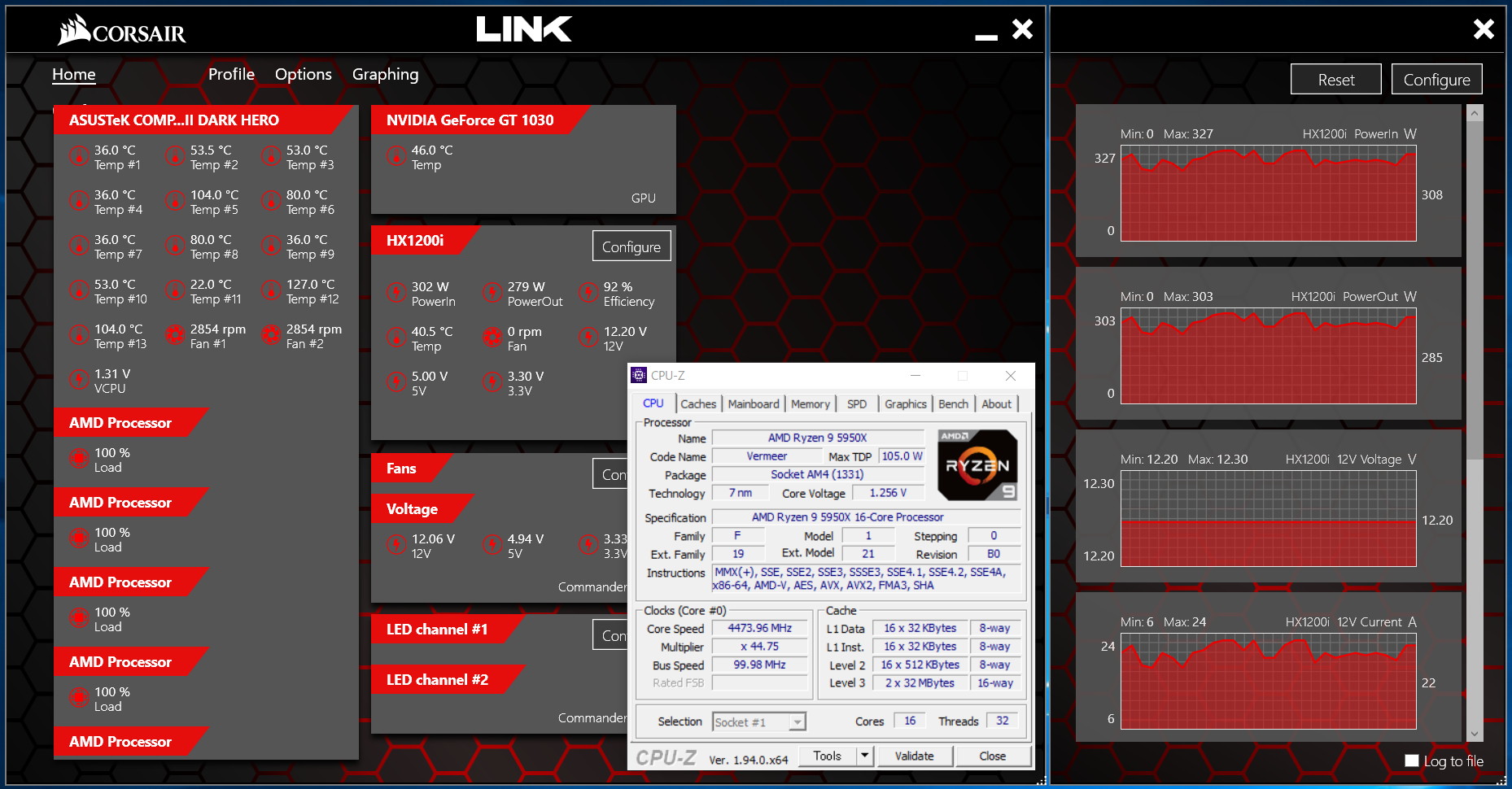Click the Temp #12 127.0 °C sensor icon

pyautogui.click(x=271, y=290)
